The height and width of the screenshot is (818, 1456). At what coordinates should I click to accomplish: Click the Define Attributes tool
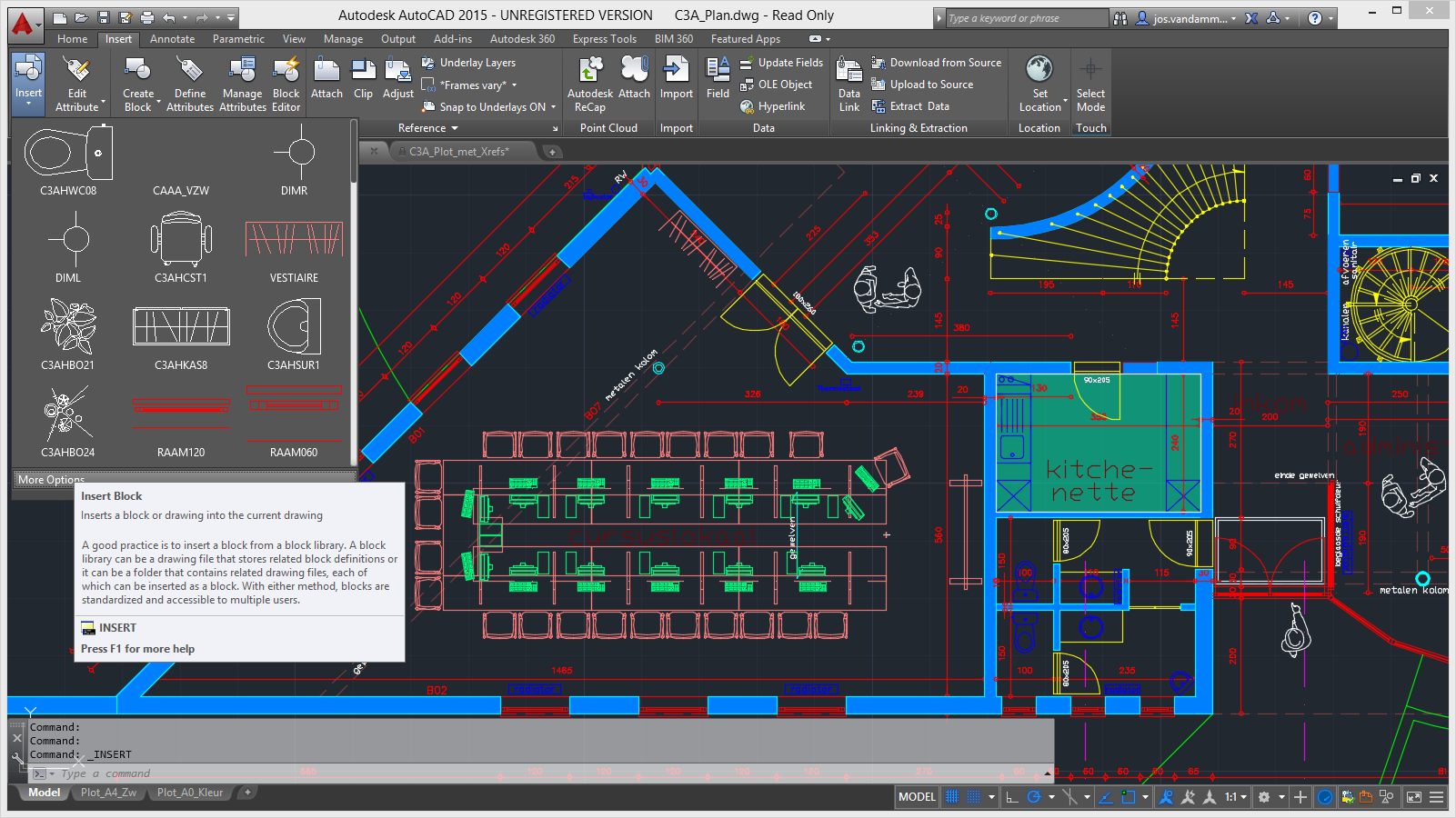coord(190,83)
